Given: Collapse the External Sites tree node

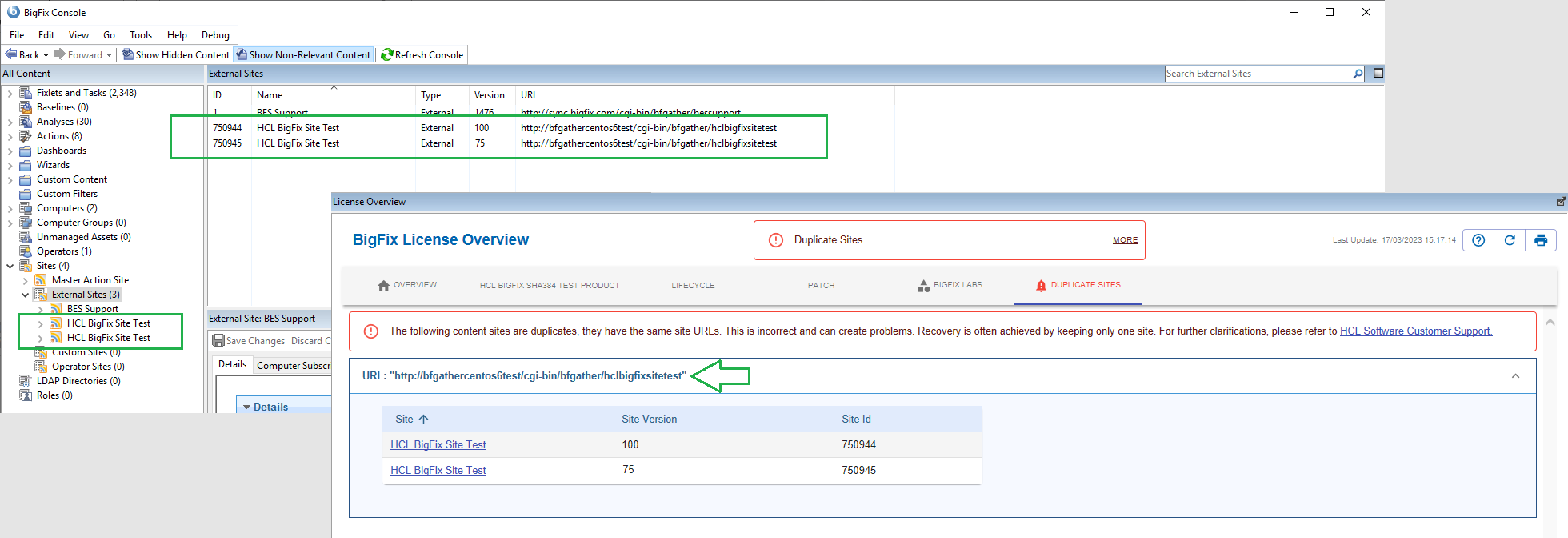Looking at the screenshot, I should (25, 295).
